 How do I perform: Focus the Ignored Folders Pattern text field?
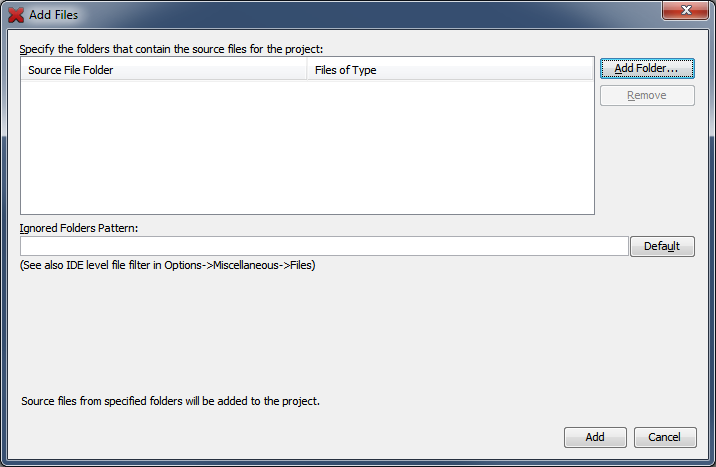tap(324, 246)
